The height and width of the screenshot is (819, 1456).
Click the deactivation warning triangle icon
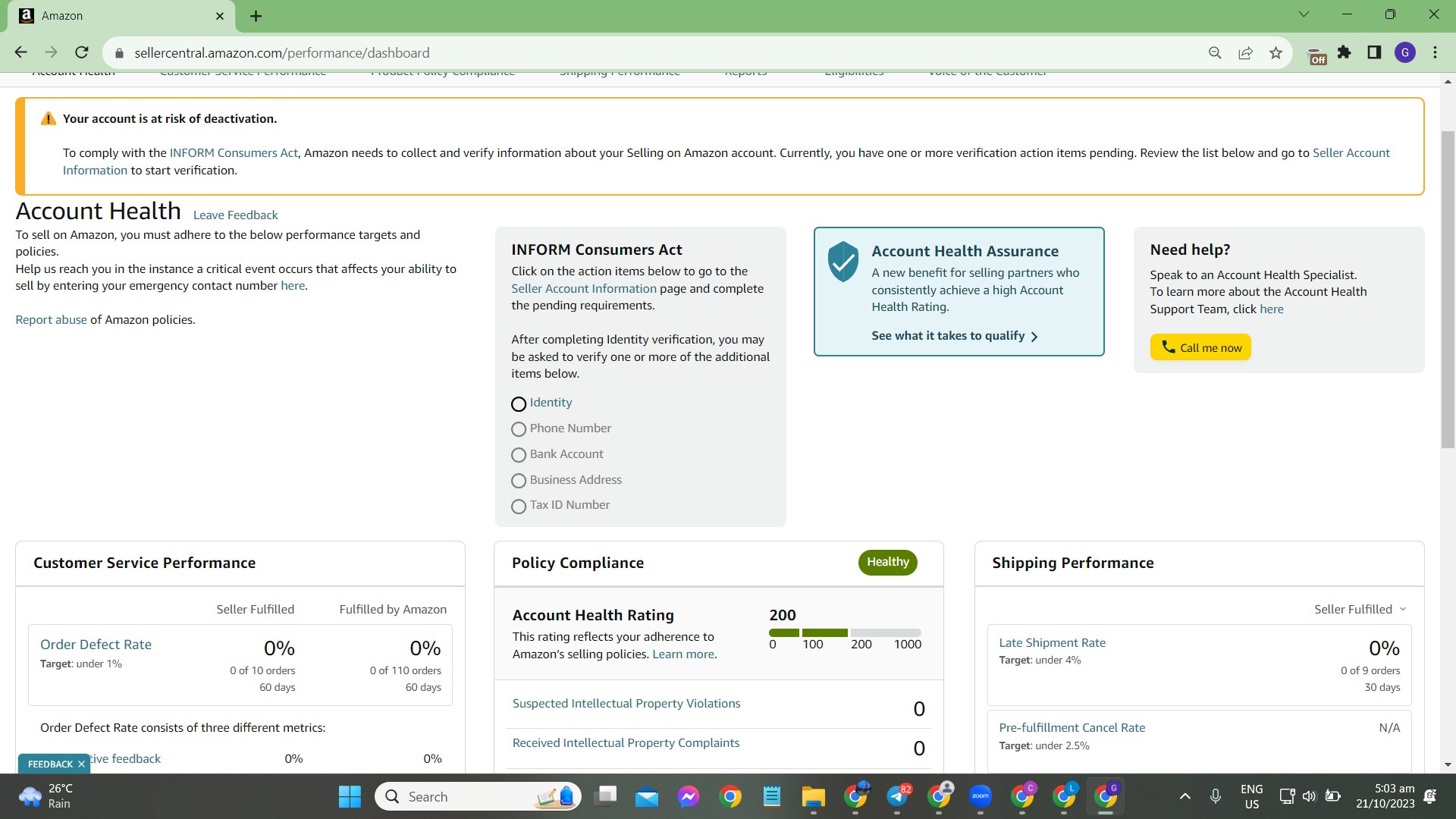[49, 118]
